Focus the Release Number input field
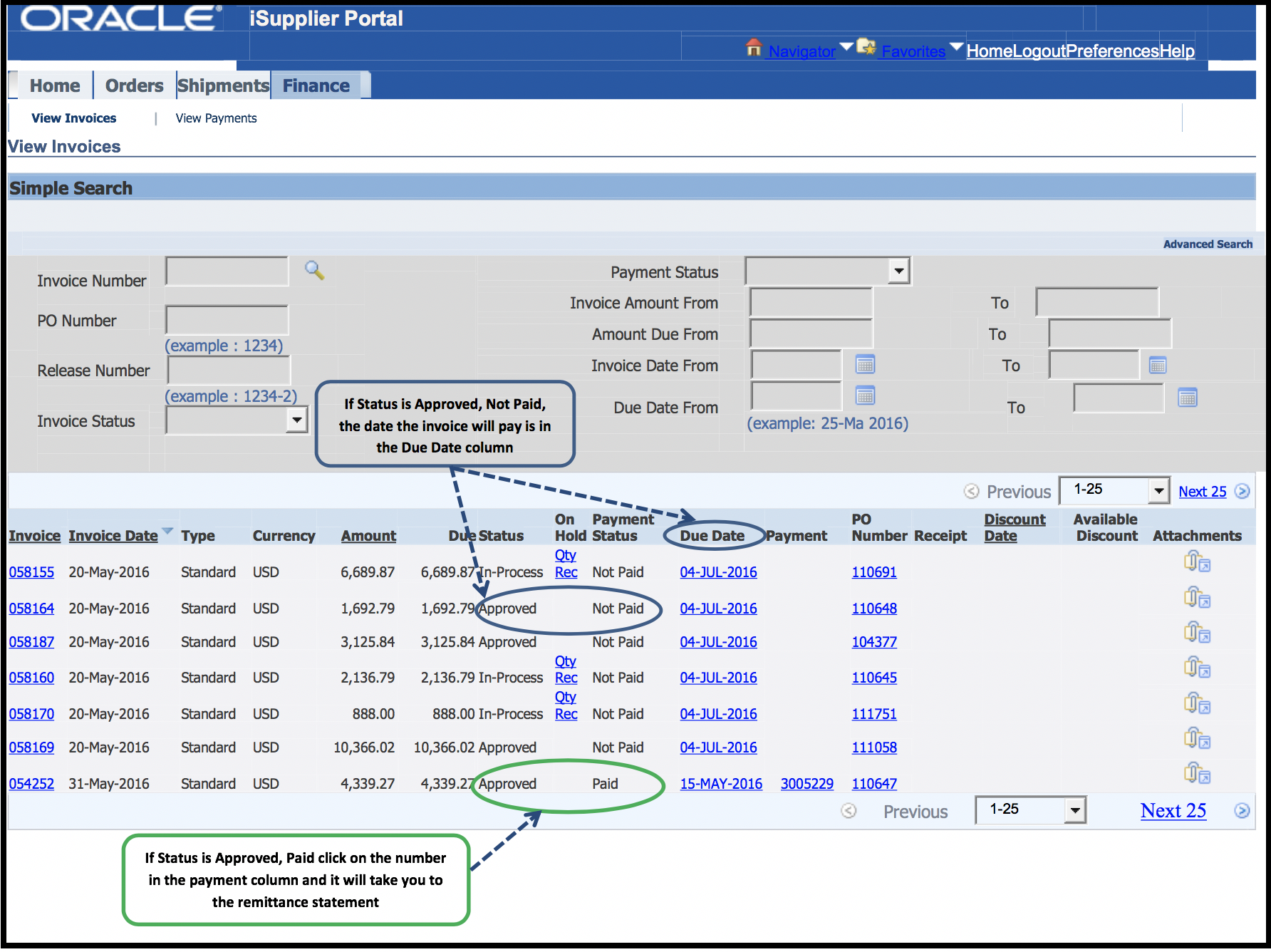Viewport: 1271px width, 952px height. (229, 370)
